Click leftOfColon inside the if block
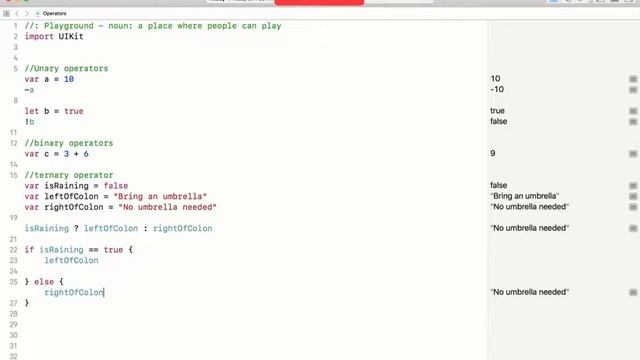640x360 pixels. click(x=71, y=260)
